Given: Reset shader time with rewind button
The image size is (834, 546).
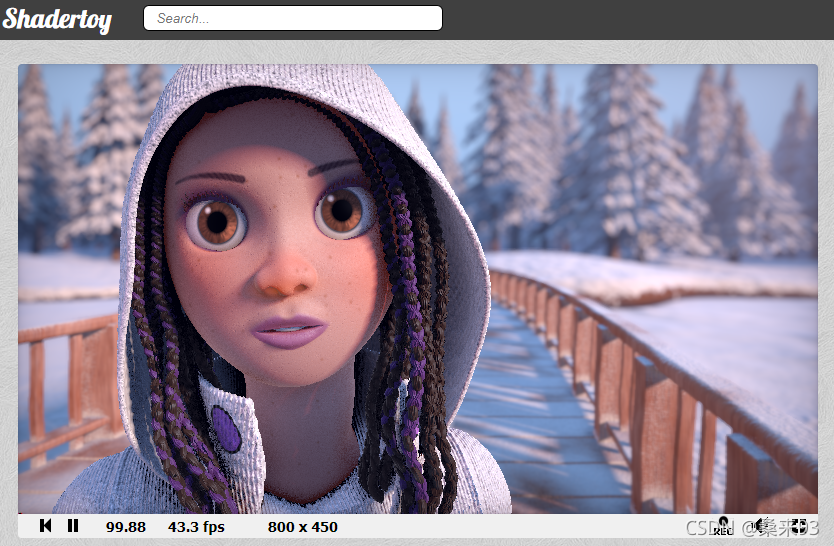Looking at the screenshot, I should click(46, 526).
